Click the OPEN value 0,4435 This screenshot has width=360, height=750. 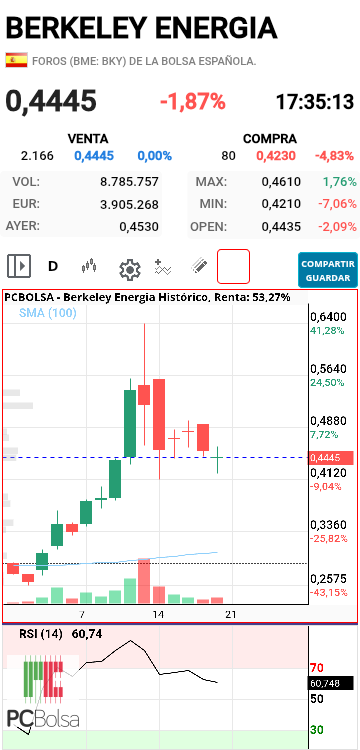click(x=281, y=227)
